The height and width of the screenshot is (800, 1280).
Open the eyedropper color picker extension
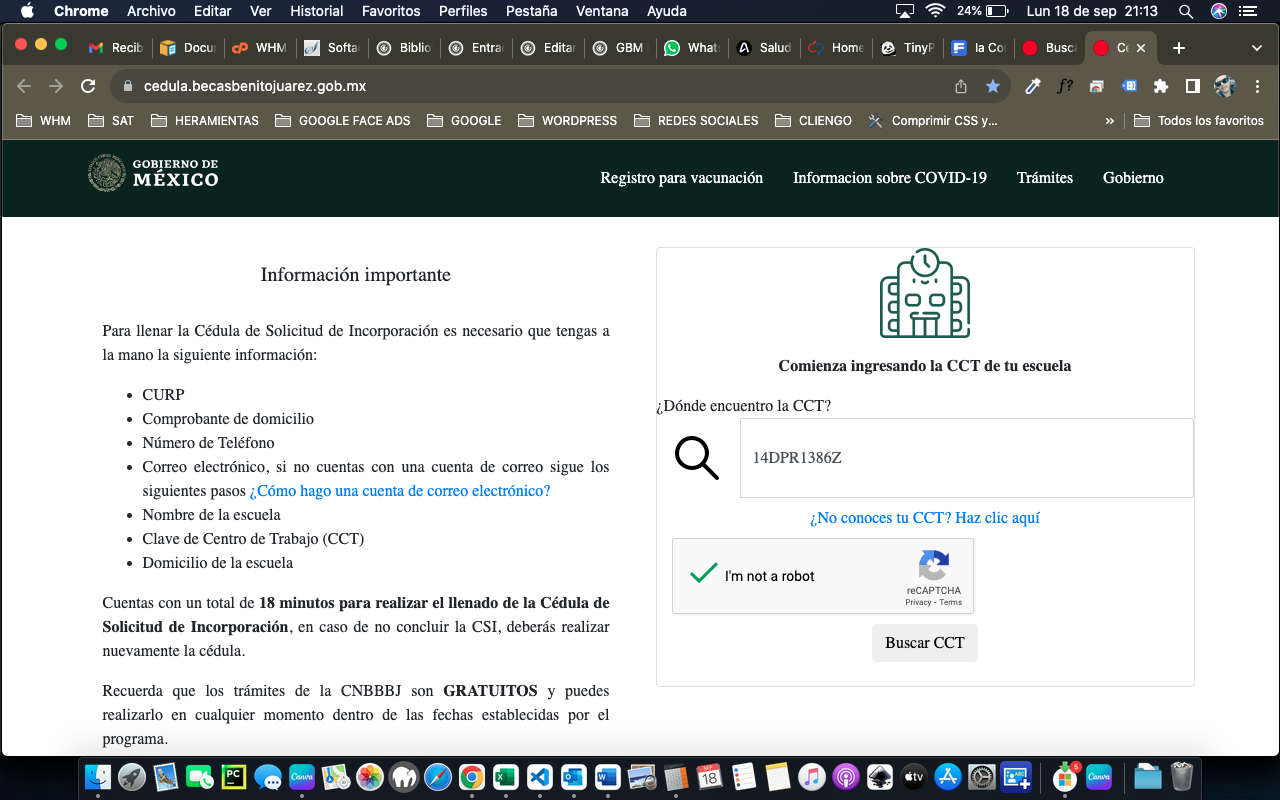tap(1033, 87)
